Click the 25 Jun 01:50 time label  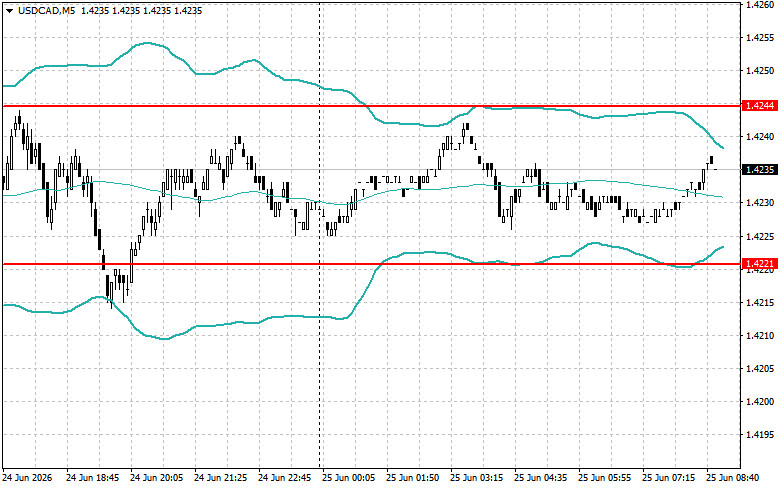click(x=412, y=478)
